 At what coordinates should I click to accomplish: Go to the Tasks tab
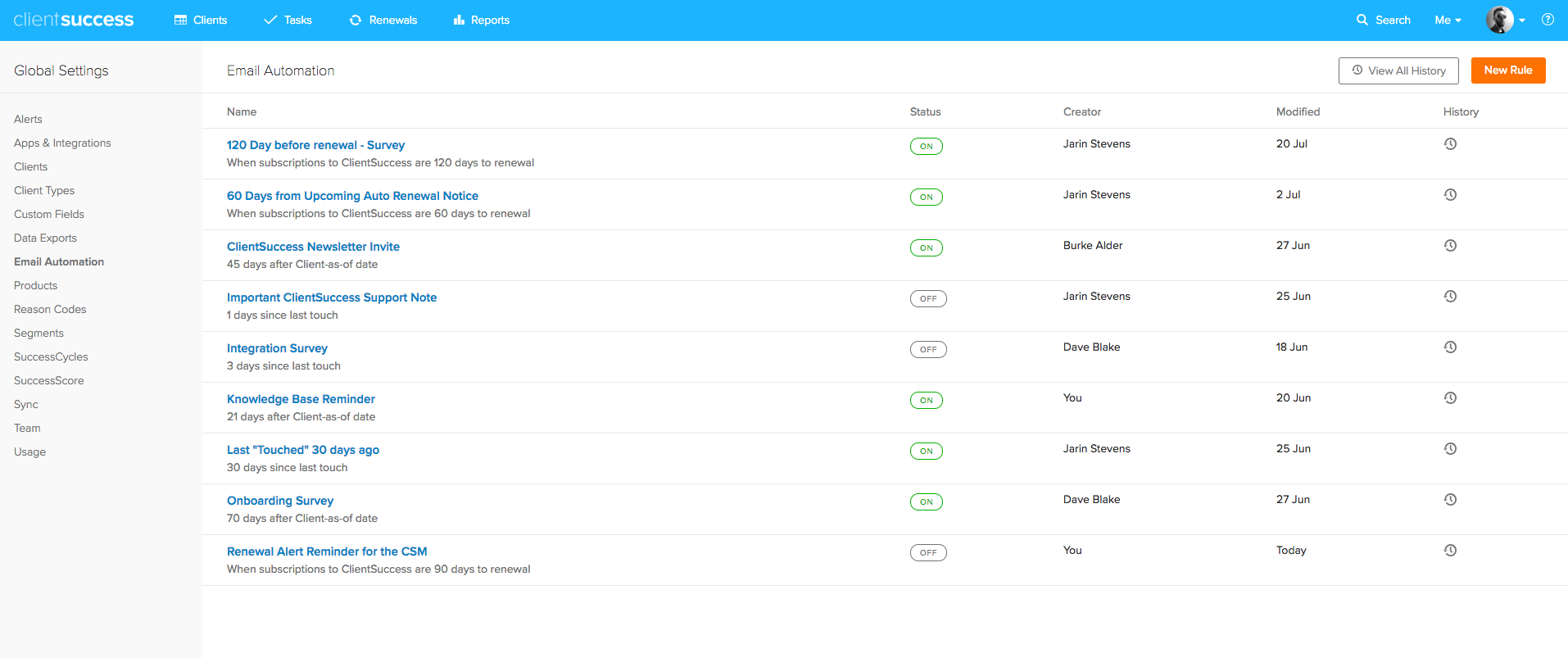click(288, 20)
